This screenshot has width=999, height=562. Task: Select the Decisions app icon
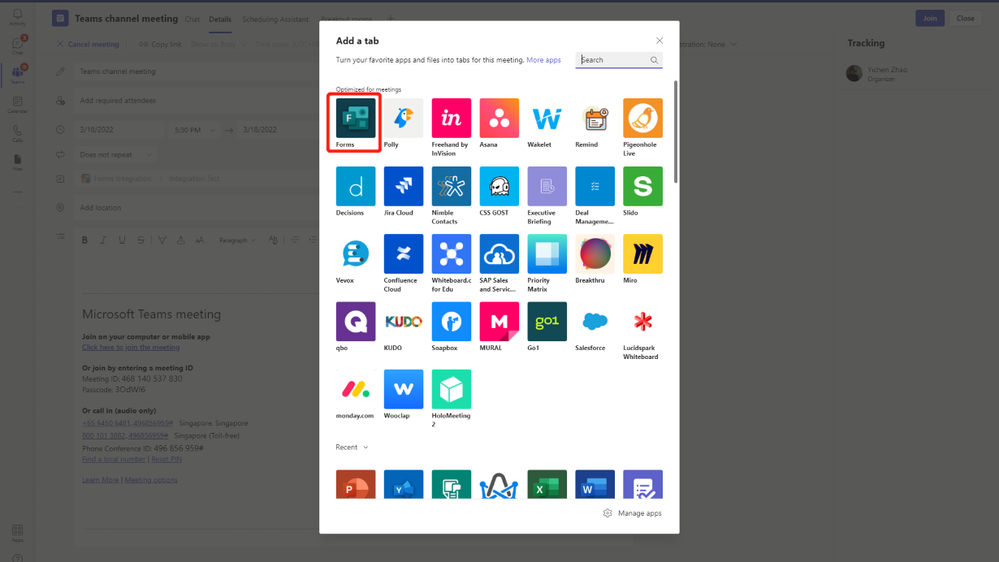356,186
